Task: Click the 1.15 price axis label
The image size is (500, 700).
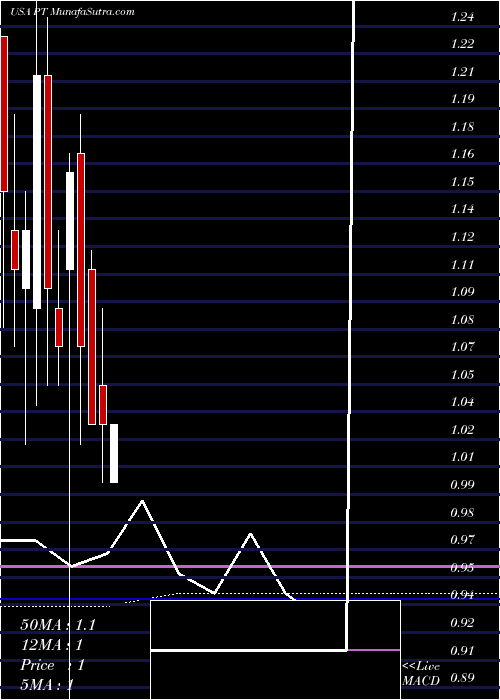Action: (x=462, y=182)
